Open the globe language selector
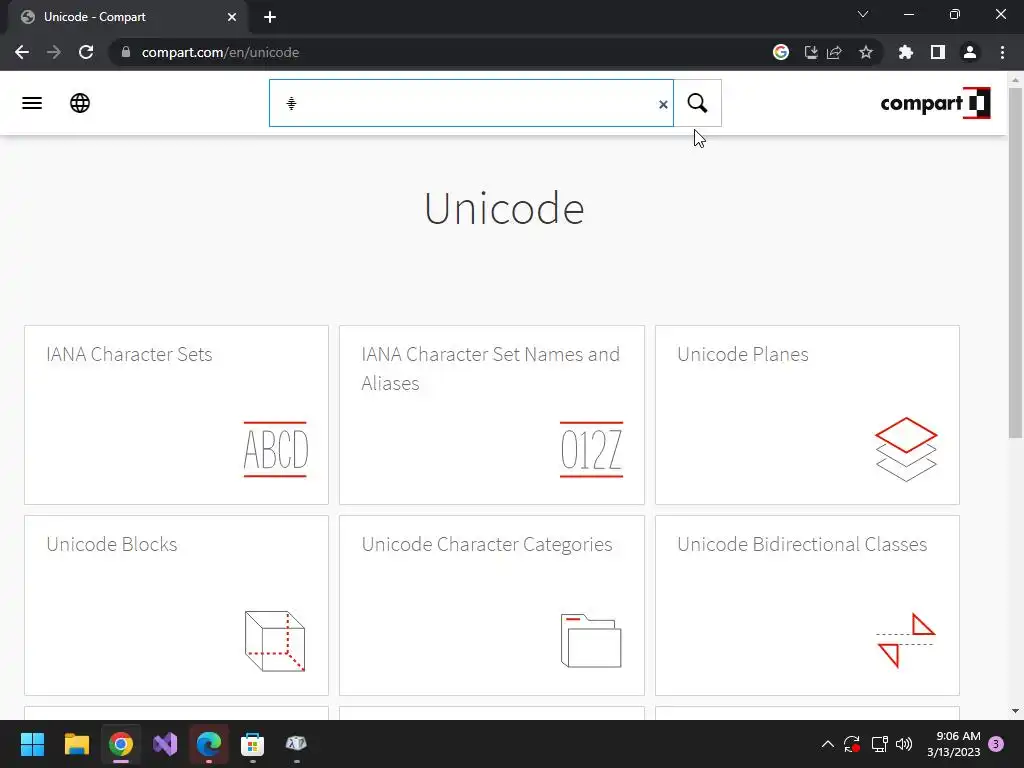1024x768 pixels. (x=80, y=103)
